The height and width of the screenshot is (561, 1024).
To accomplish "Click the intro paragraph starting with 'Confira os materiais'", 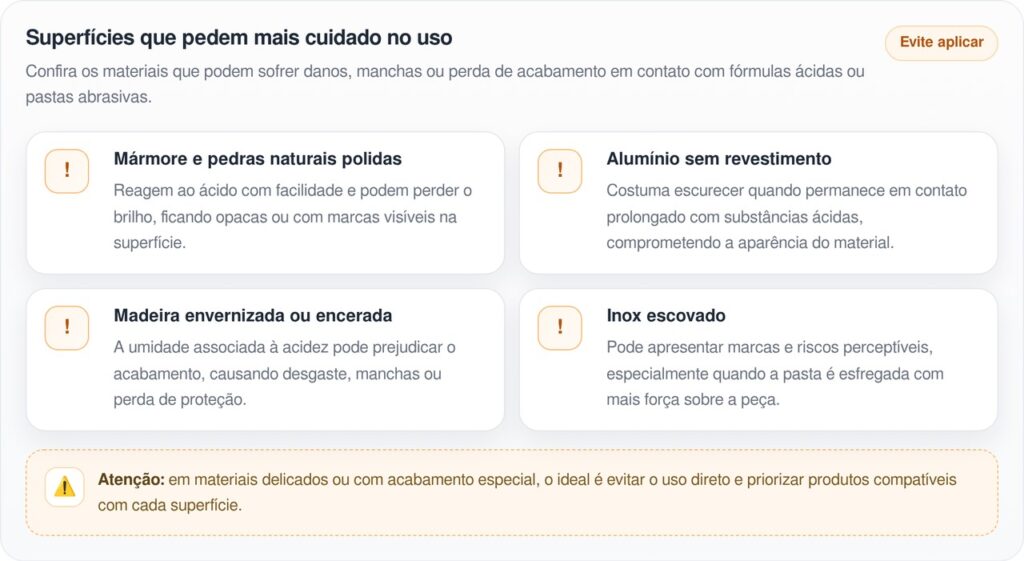I will (445, 72).
